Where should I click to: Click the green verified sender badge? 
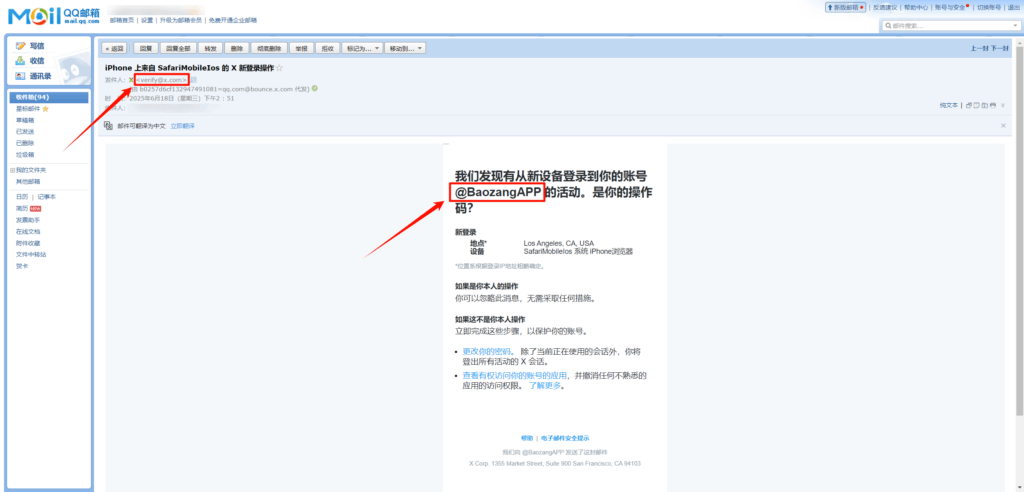pyautogui.click(x=315, y=88)
